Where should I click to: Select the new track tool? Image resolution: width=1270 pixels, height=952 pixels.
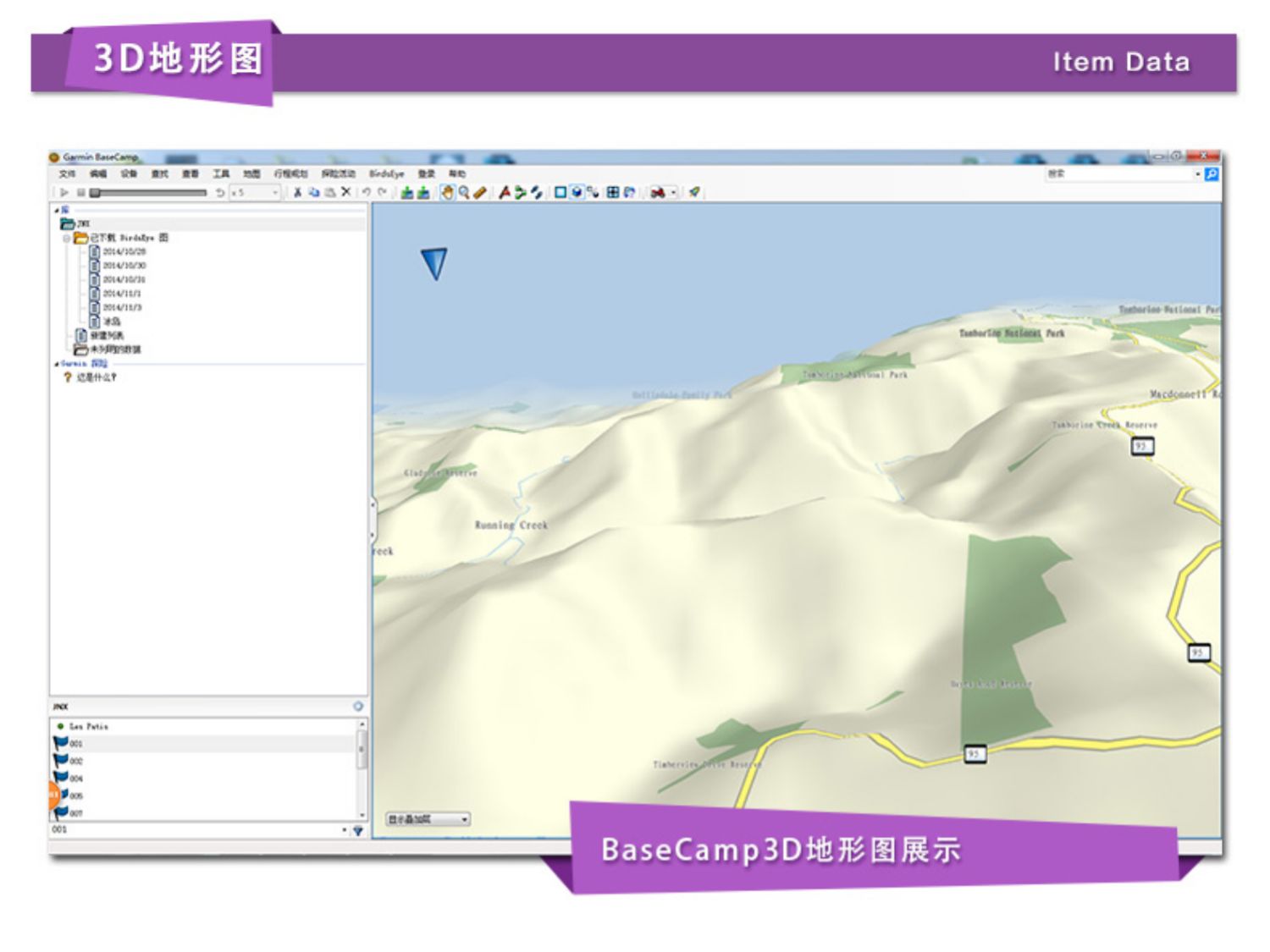536,192
